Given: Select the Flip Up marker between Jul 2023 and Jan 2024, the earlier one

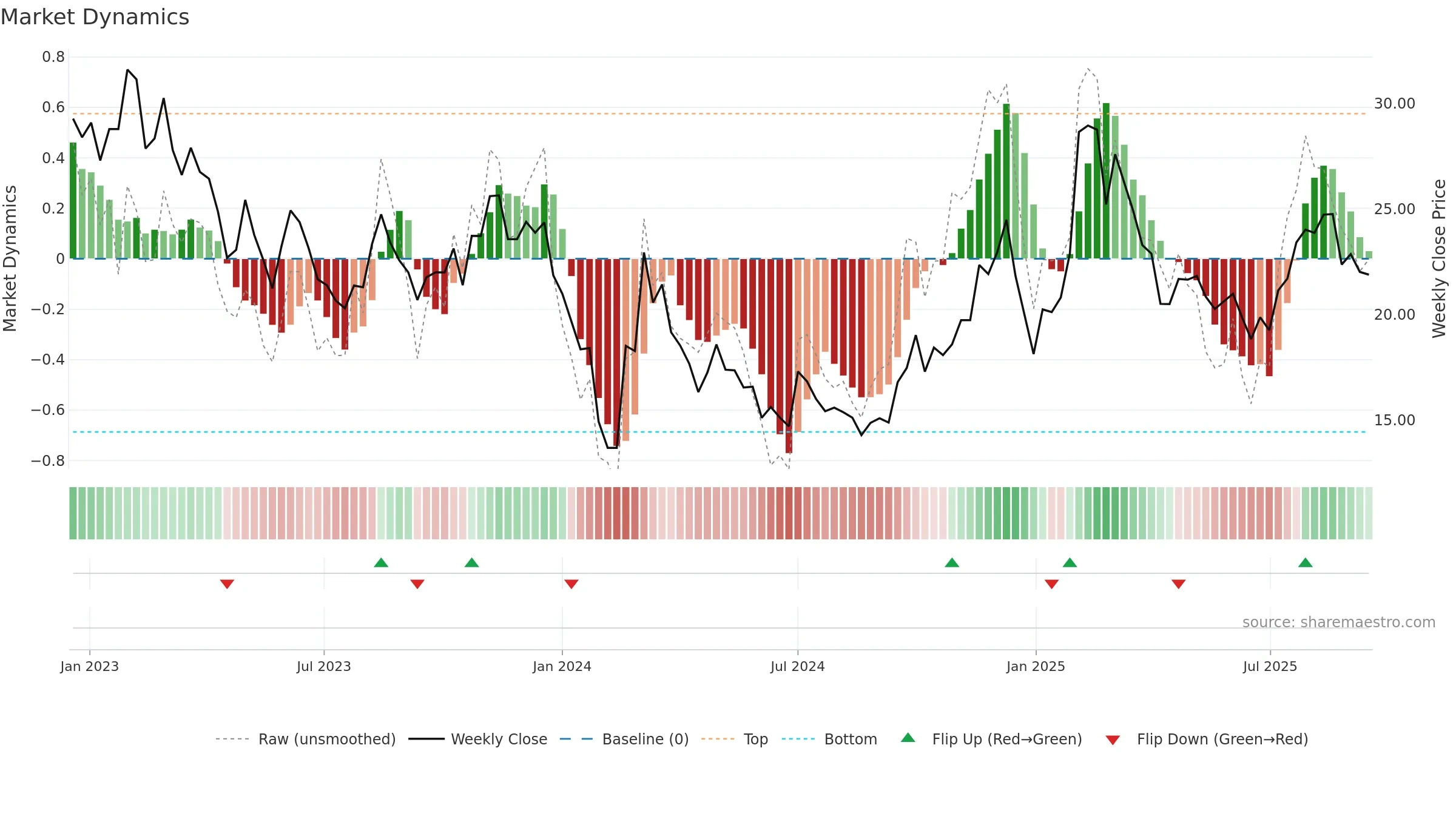Looking at the screenshot, I should coord(381,562).
